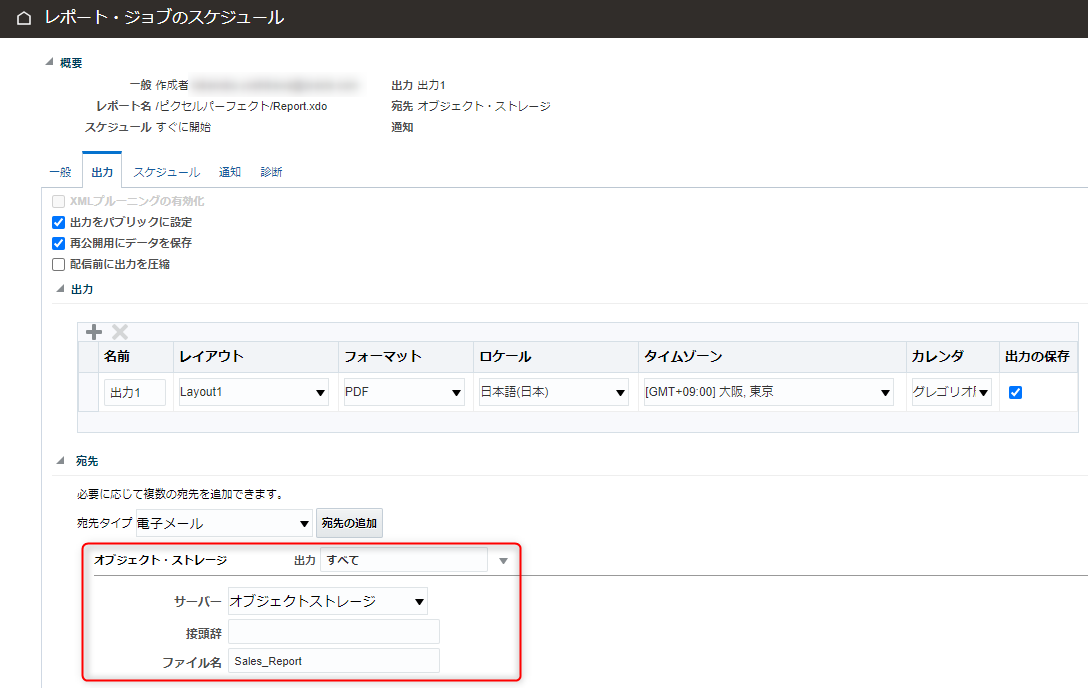This screenshot has width=1088, height=688.
Task: Click the row selector cell of 出力1 row
Action: coord(88,393)
